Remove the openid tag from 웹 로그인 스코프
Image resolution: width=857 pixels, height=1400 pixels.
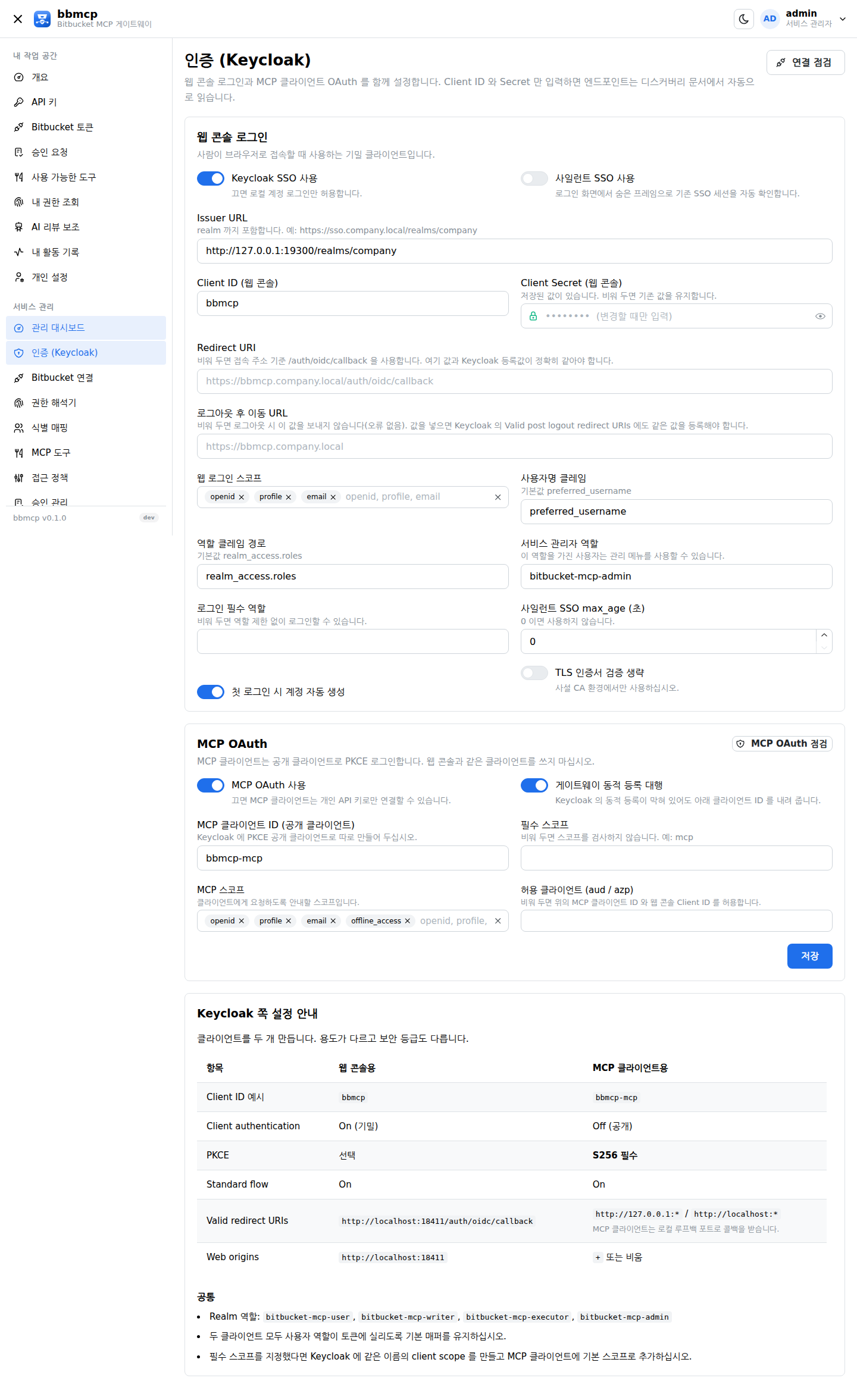242,497
